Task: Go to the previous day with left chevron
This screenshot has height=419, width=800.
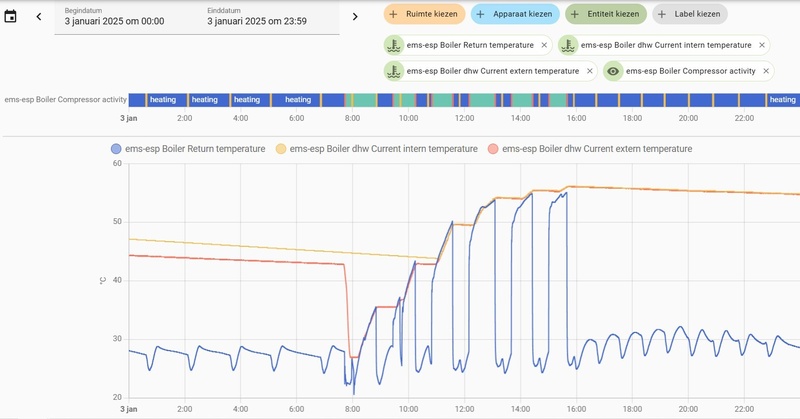Action: coord(39,16)
